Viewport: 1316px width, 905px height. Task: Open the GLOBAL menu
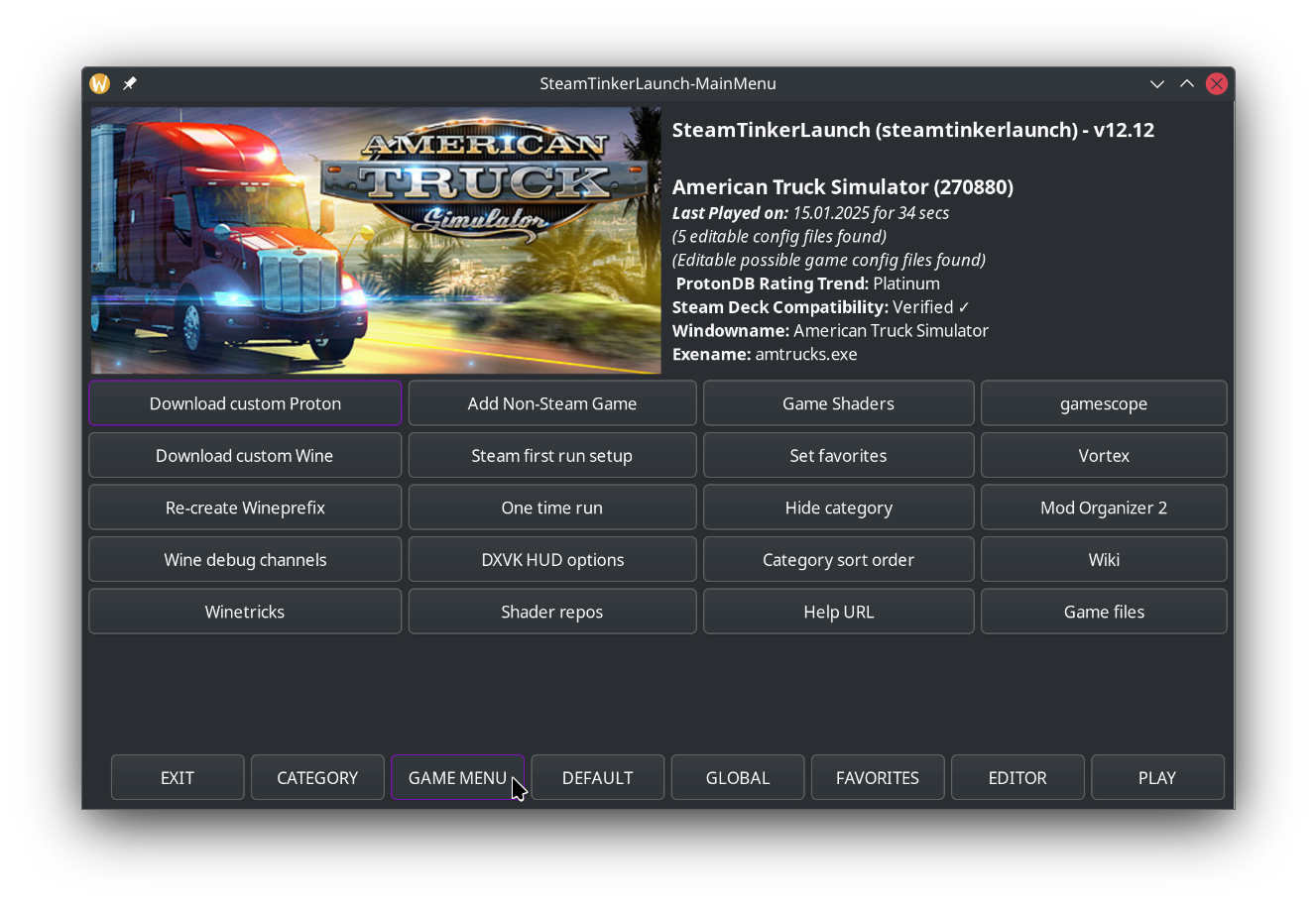click(x=738, y=777)
